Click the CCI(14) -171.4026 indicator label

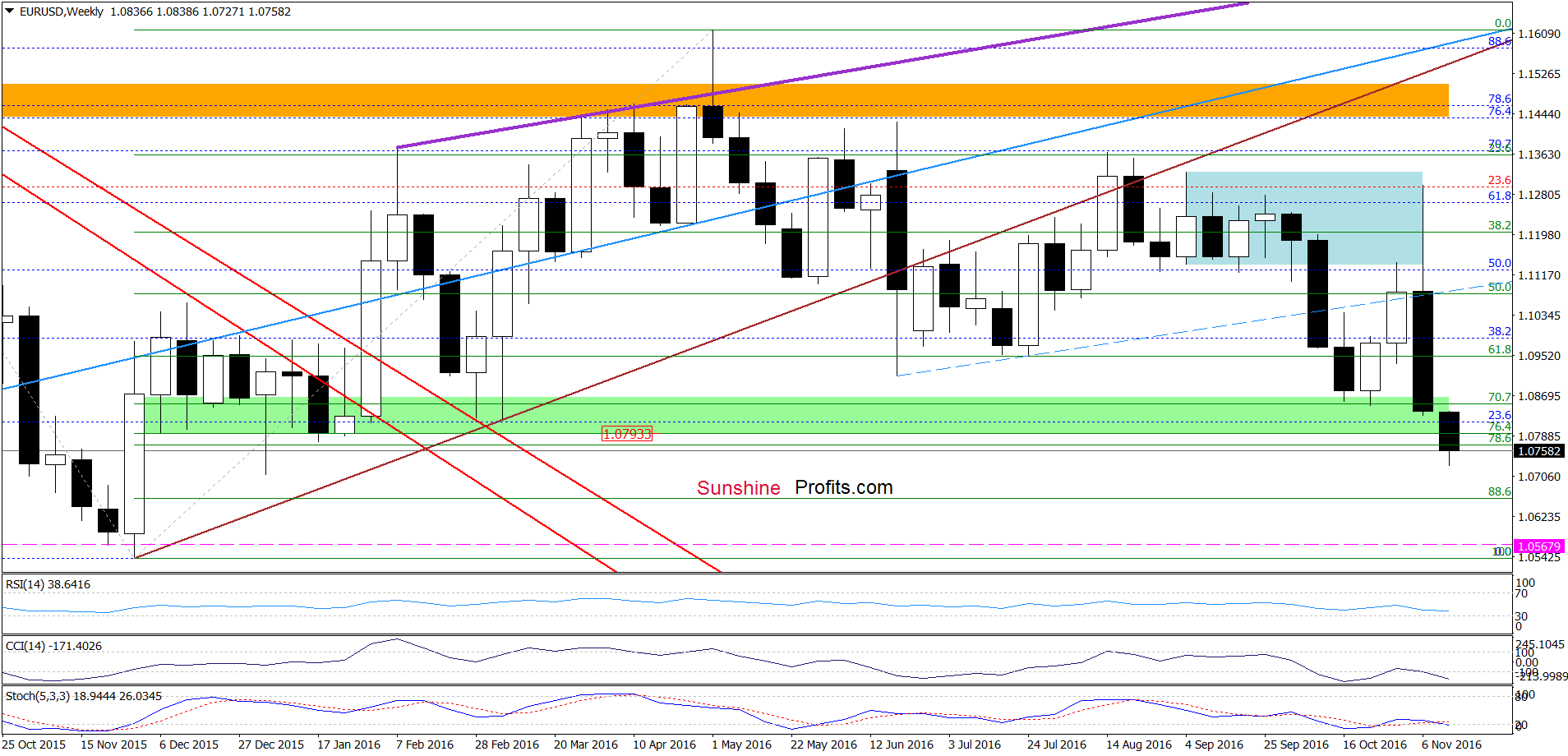53,646
